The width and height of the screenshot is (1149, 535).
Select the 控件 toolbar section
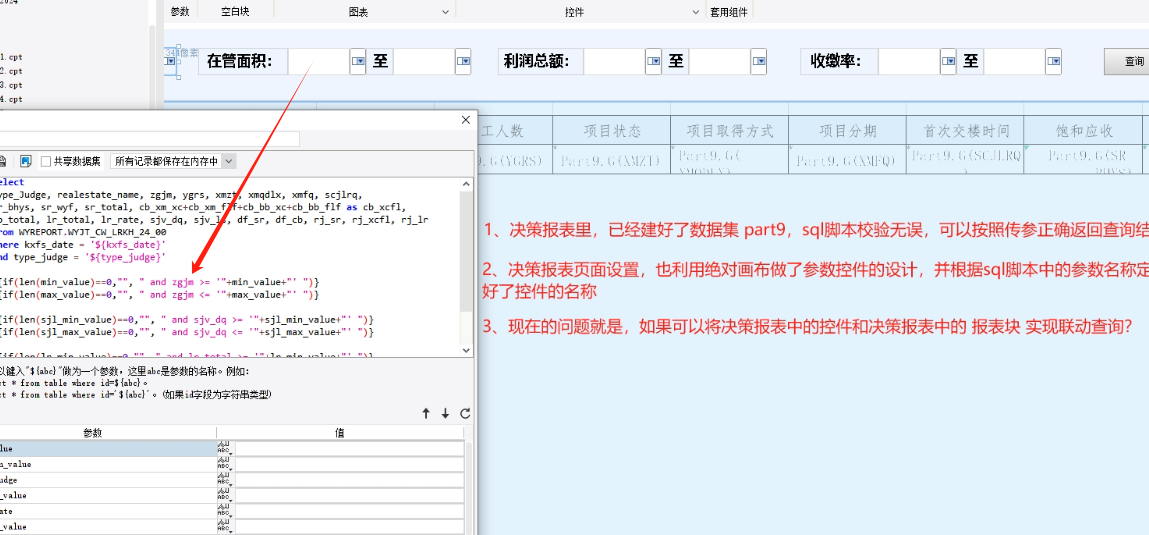pyautogui.click(x=574, y=12)
